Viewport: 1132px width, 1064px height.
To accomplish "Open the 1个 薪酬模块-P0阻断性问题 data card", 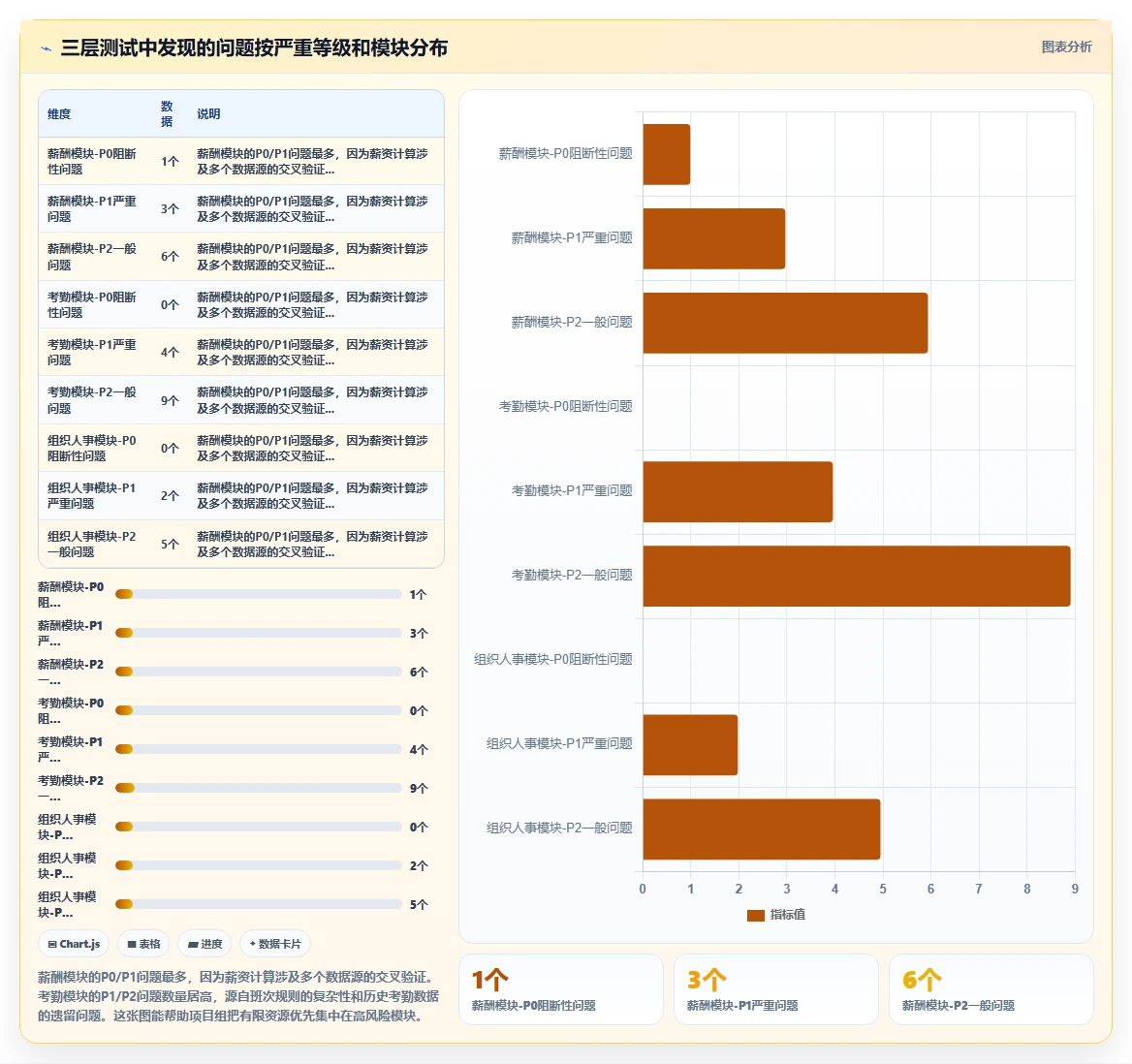I will [x=561, y=989].
